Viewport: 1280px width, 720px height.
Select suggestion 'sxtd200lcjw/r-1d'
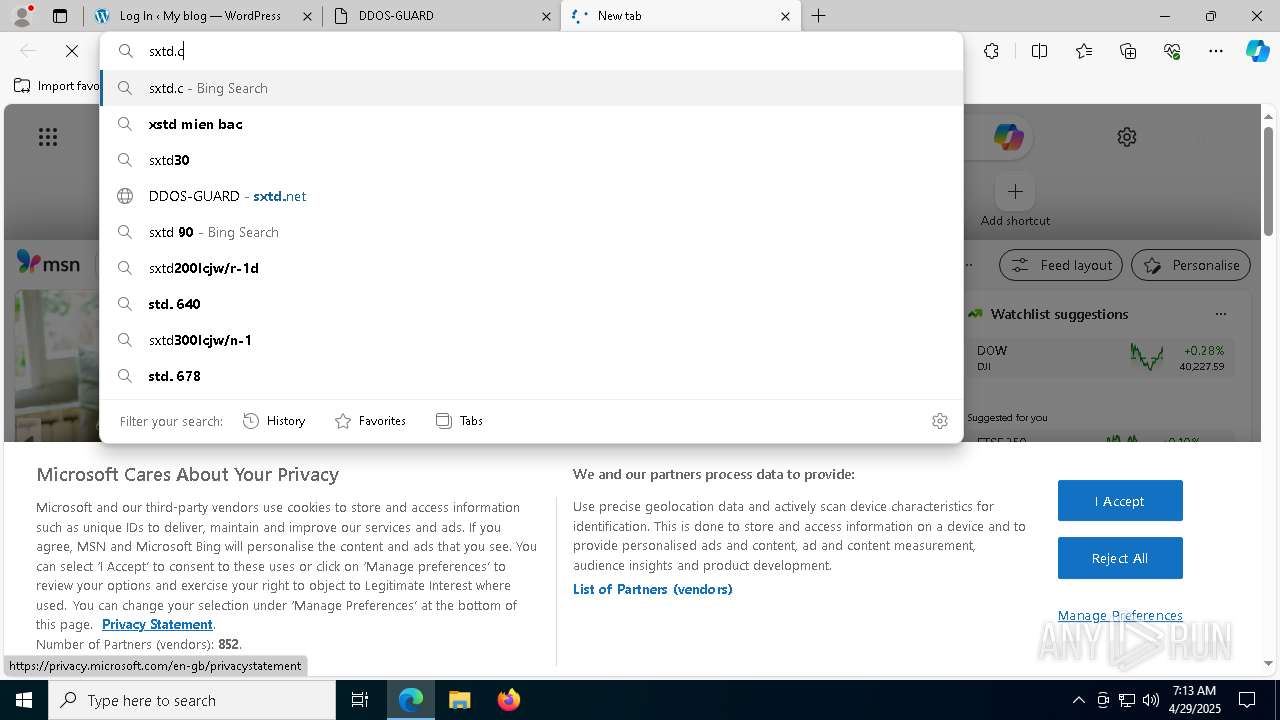531,268
